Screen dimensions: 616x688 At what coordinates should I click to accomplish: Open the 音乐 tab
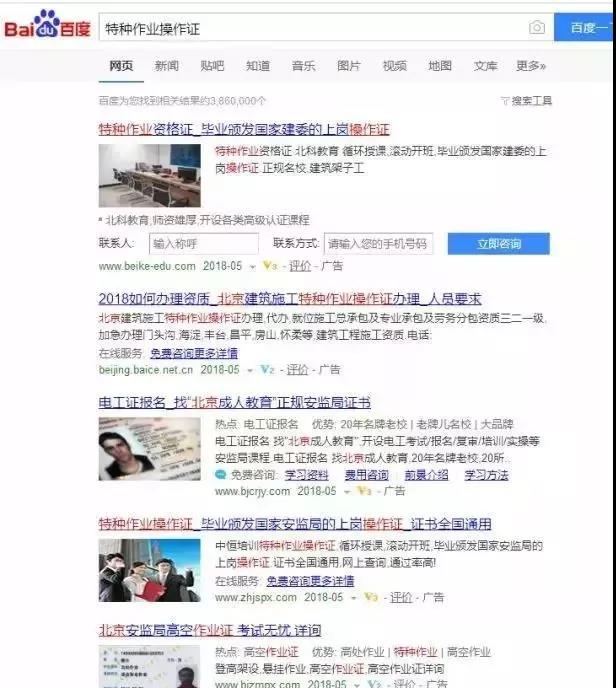[x=303, y=66]
